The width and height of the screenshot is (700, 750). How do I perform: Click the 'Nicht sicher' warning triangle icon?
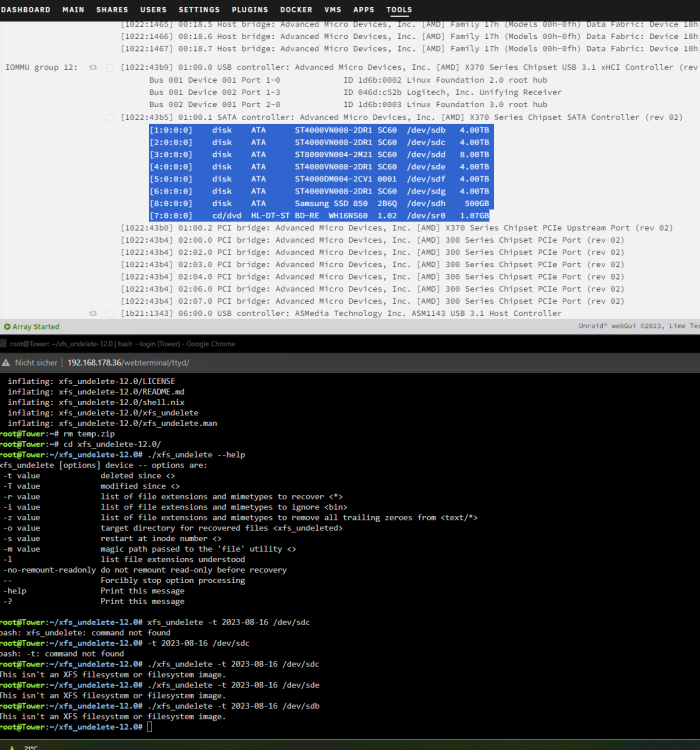6,363
